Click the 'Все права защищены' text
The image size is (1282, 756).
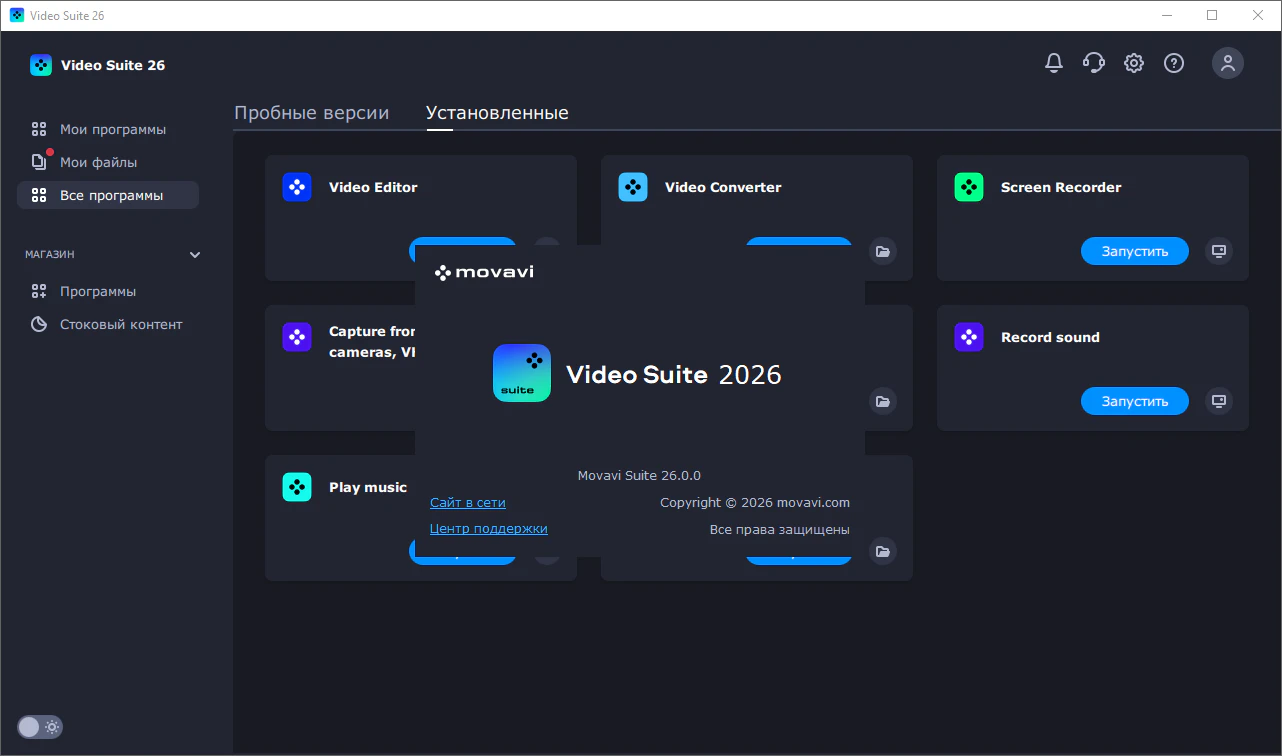[x=780, y=529]
